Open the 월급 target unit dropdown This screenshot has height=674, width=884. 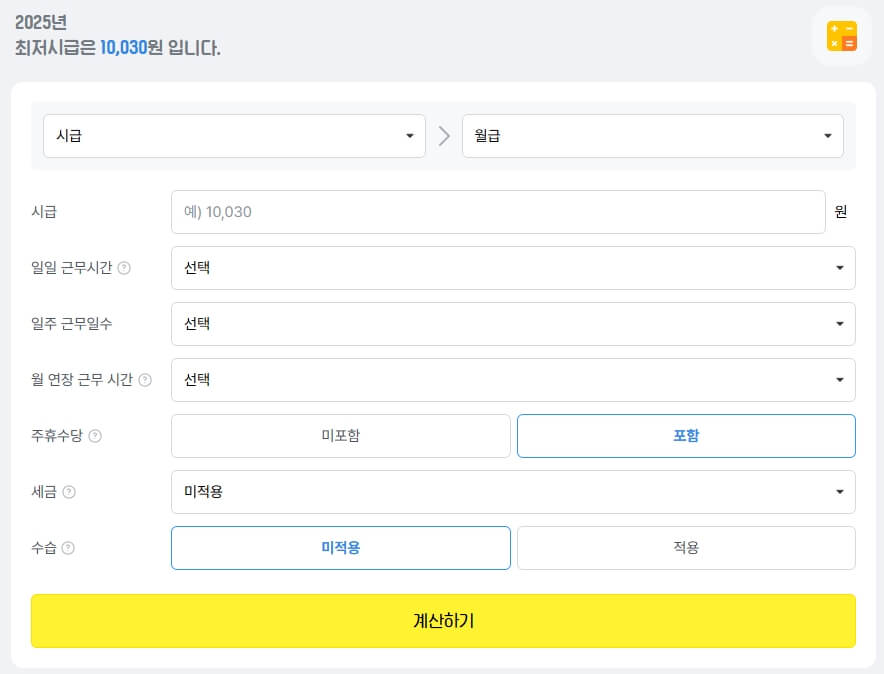tap(652, 136)
